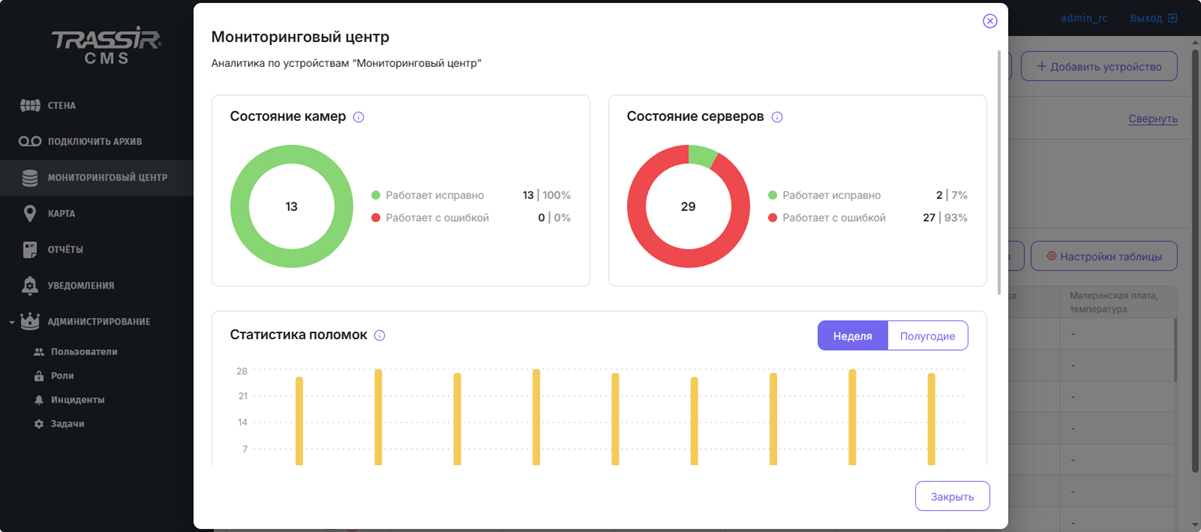Screen dimensions: 1201x532
Task: Click the Стена video wall icon
Action: (x=30, y=105)
